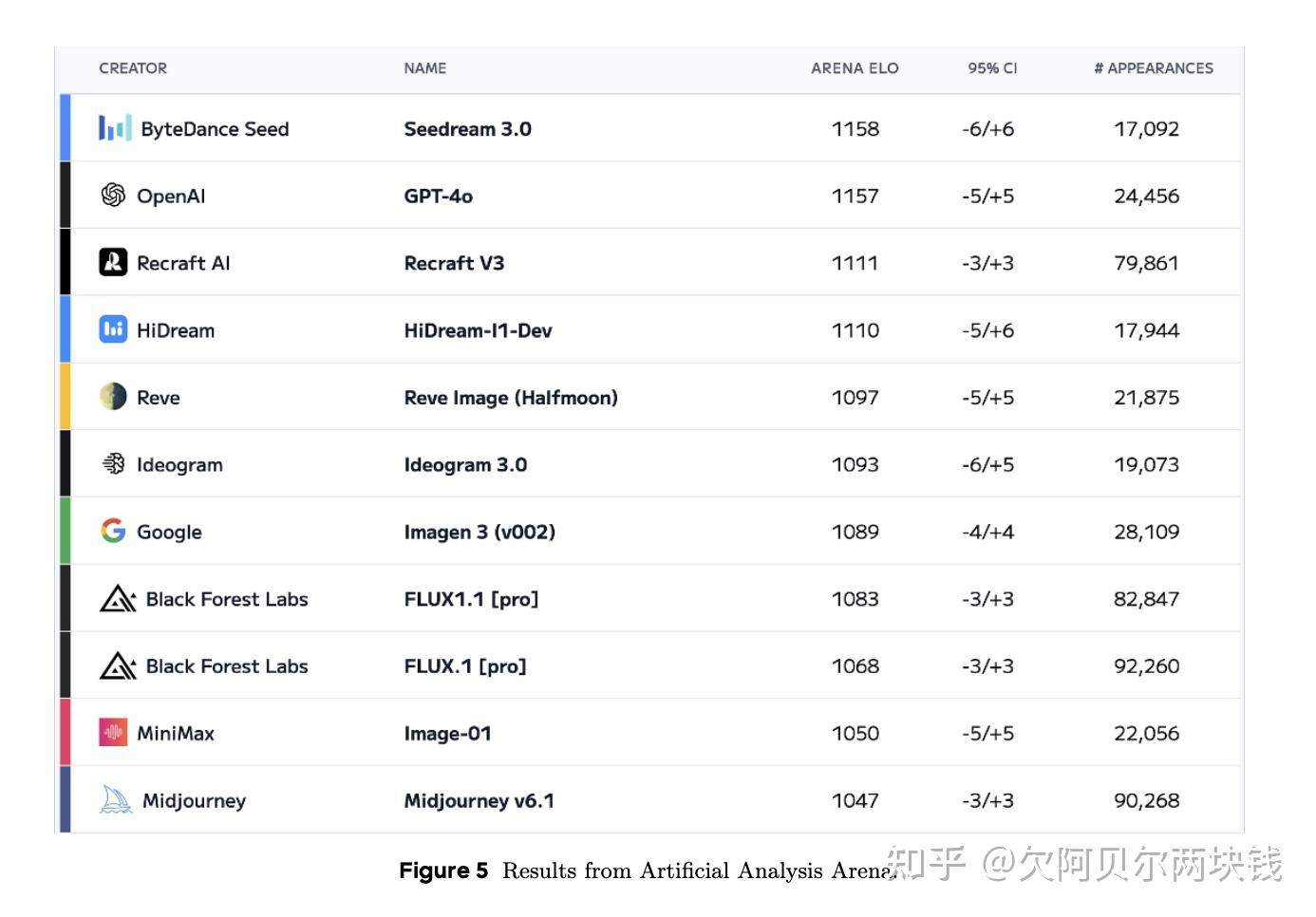Click appearances count 22,056
The width and height of the screenshot is (1316, 917).
point(1147,734)
